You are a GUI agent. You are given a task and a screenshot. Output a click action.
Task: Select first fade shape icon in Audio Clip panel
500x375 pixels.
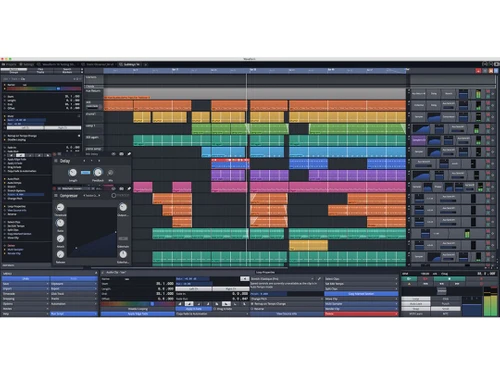(180, 304)
